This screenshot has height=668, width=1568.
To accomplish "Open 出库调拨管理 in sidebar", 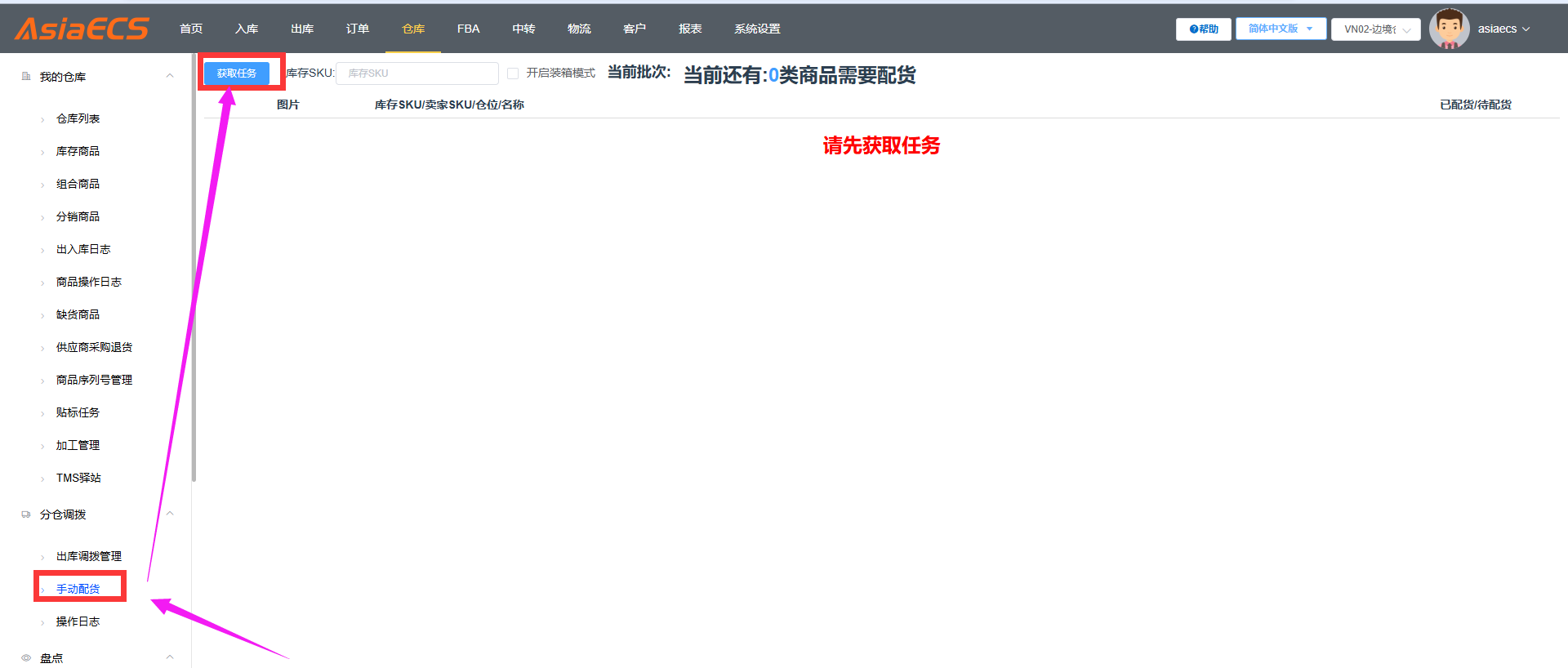I will (x=89, y=556).
